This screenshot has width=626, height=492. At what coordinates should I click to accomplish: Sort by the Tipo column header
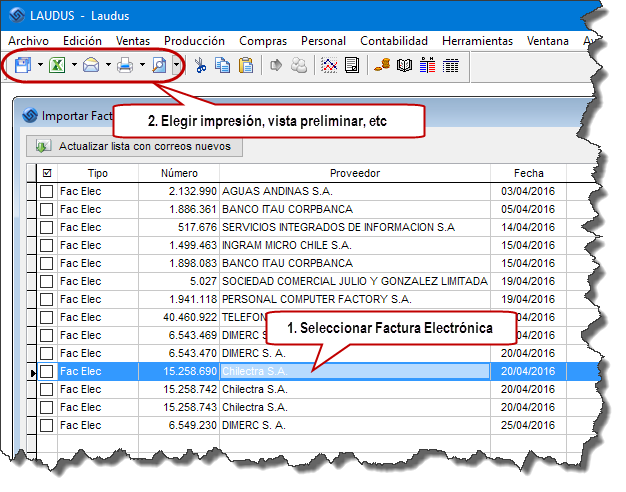click(x=98, y=173)
